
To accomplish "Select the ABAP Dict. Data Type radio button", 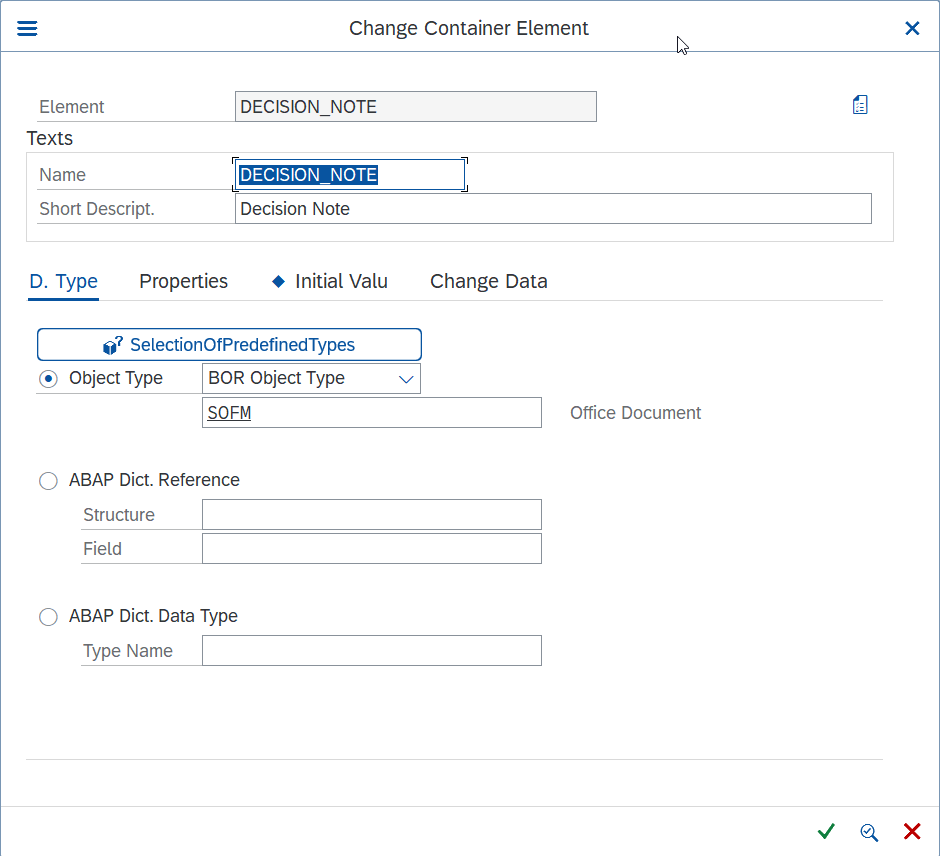I will (49, 617).
